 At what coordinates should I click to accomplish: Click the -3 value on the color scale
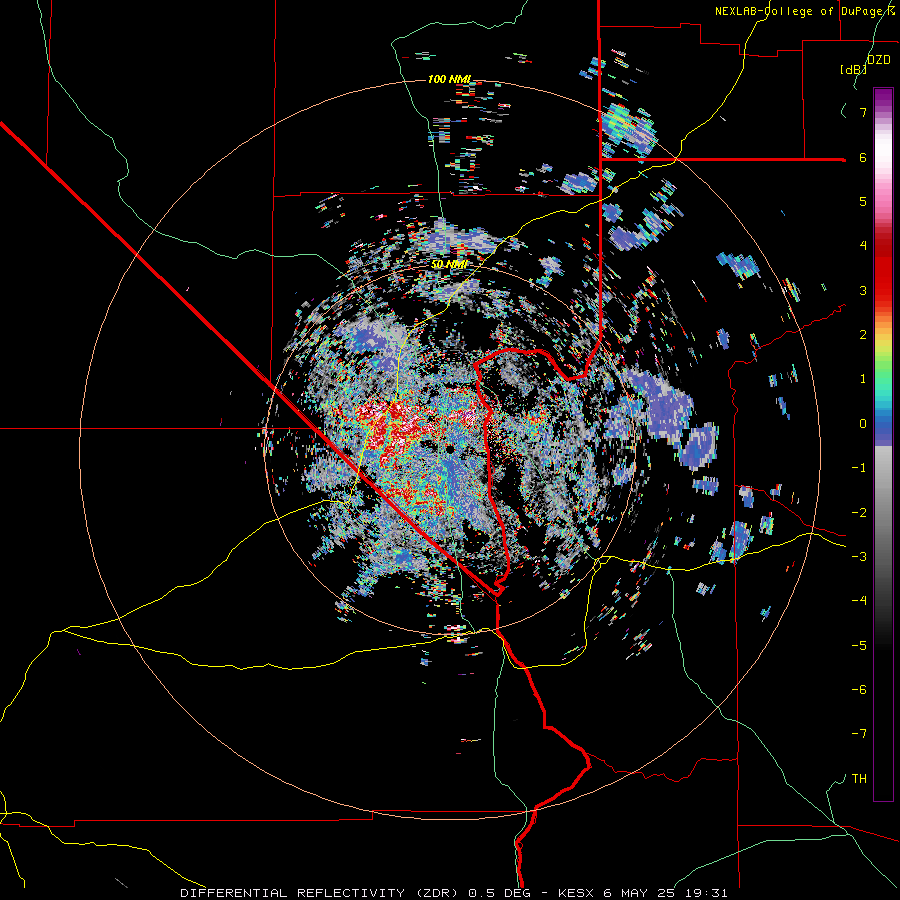tap(859, 557)
